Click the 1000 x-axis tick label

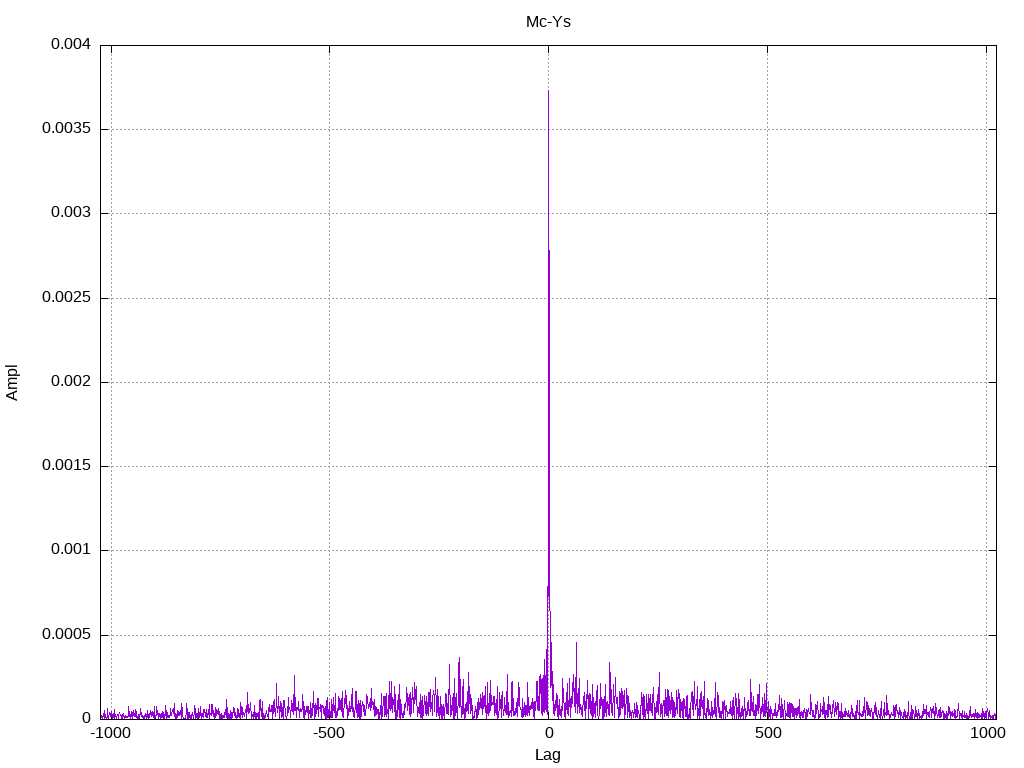(x=987, y=733)
